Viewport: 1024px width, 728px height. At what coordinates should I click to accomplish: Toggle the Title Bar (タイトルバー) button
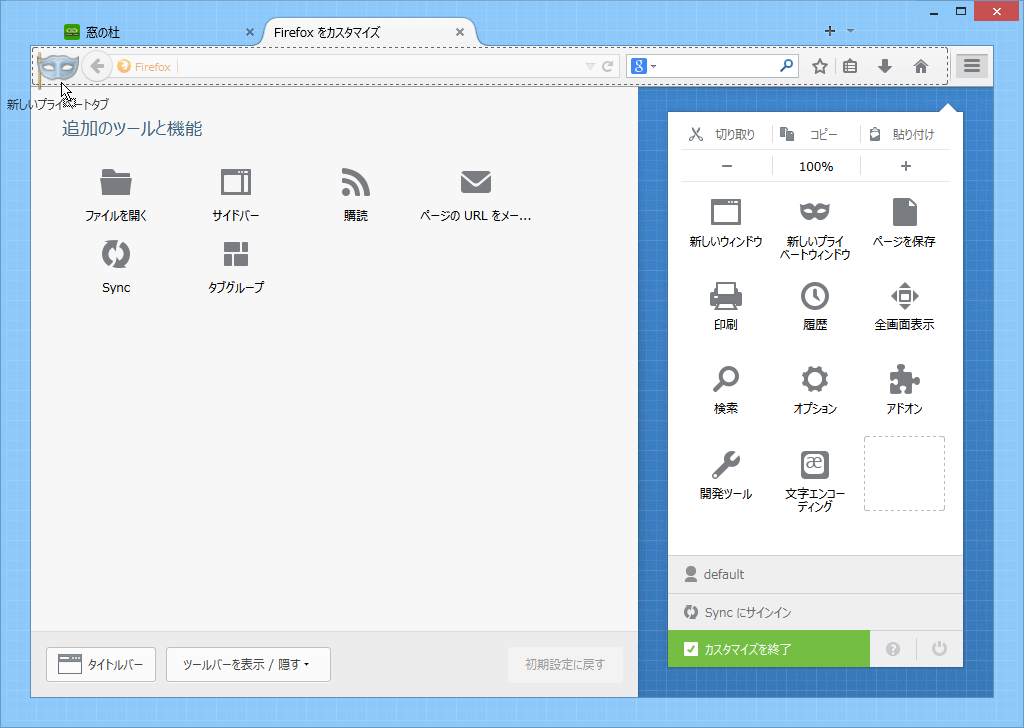[101, 665]
